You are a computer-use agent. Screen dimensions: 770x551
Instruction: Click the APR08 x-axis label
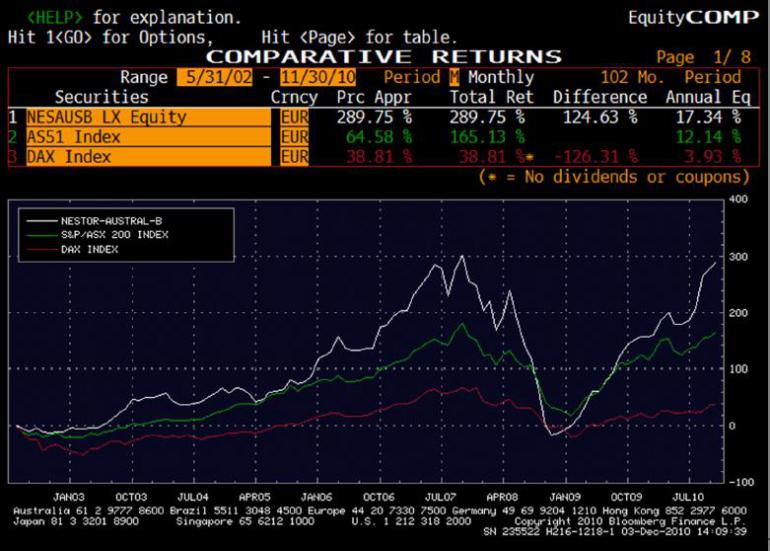click(x=502, y=497)
